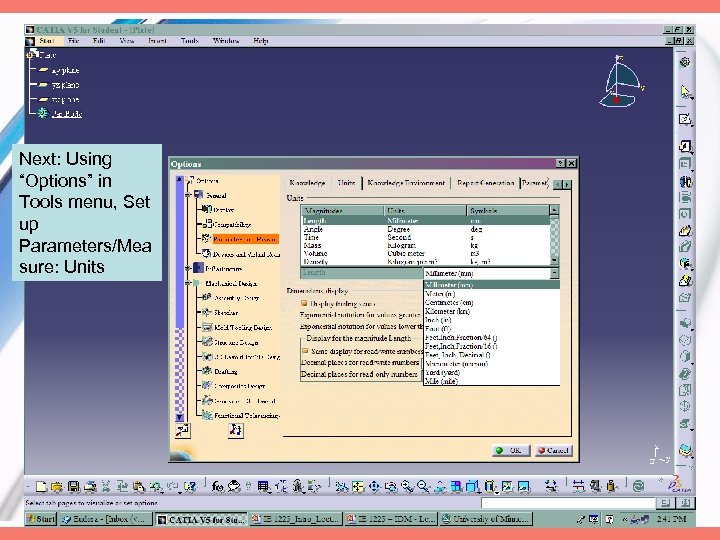720x540 pixels.
Task: Click the Fit All In view icon
Action: (358, 486)
